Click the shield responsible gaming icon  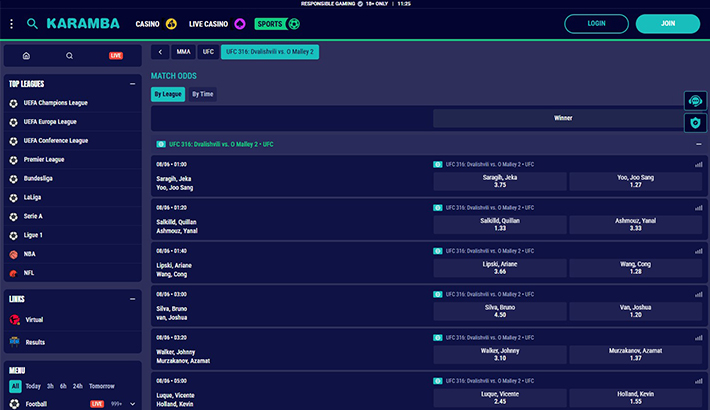[x=695, y=122]
